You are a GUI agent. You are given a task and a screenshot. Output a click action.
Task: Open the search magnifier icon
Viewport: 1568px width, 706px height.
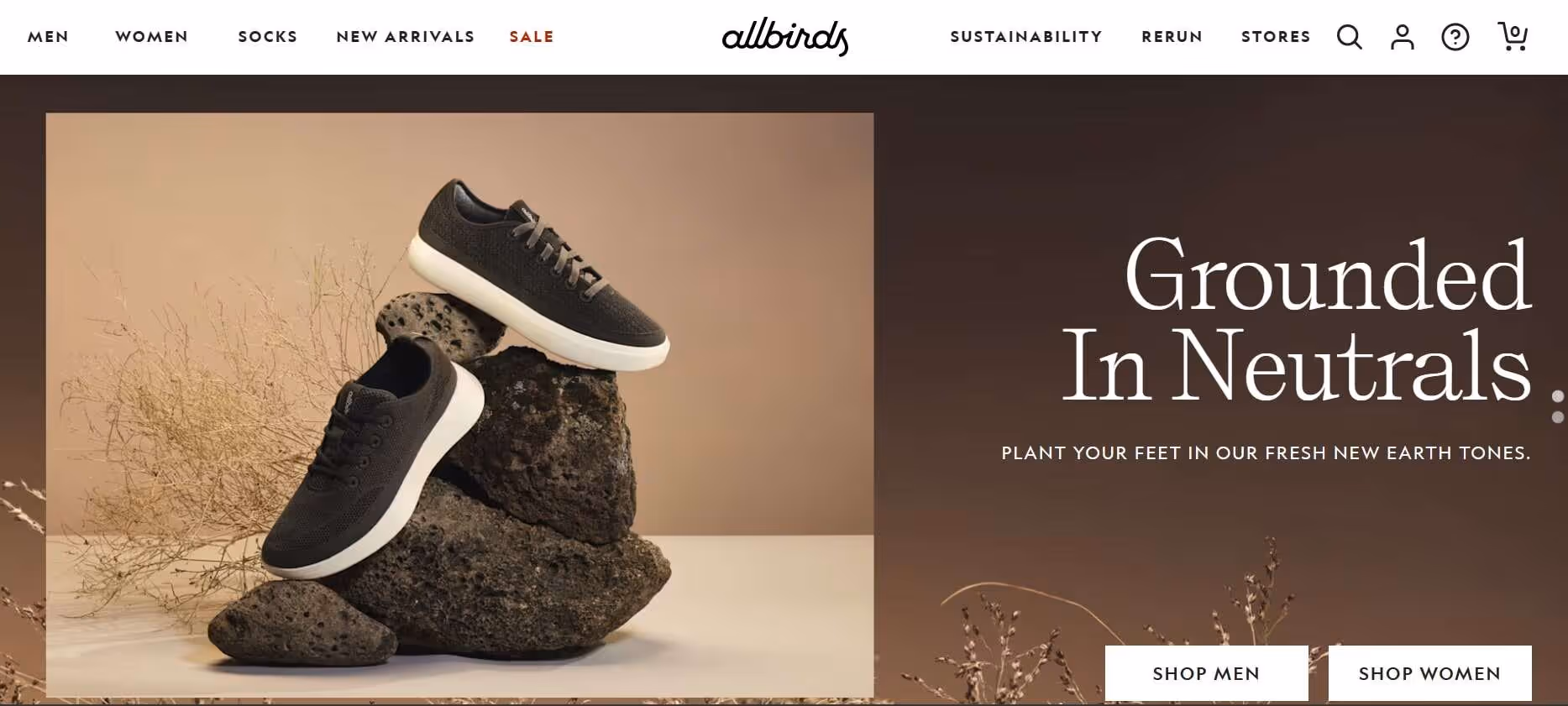(x=1349, y=37)
